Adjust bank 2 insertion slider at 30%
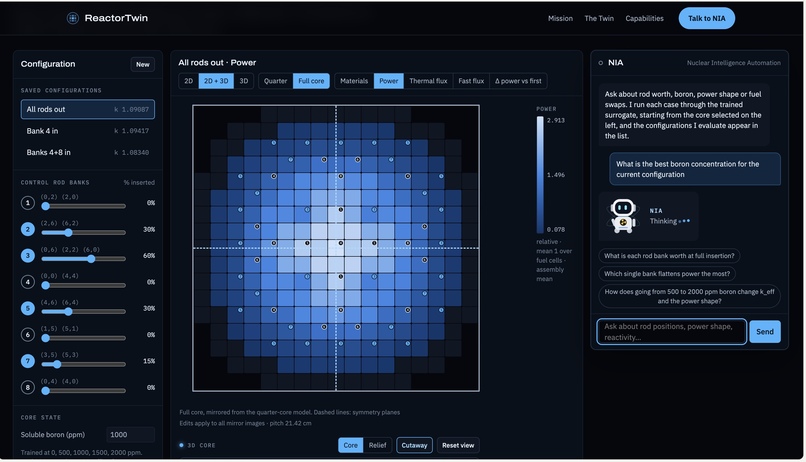 pos(83,232)
